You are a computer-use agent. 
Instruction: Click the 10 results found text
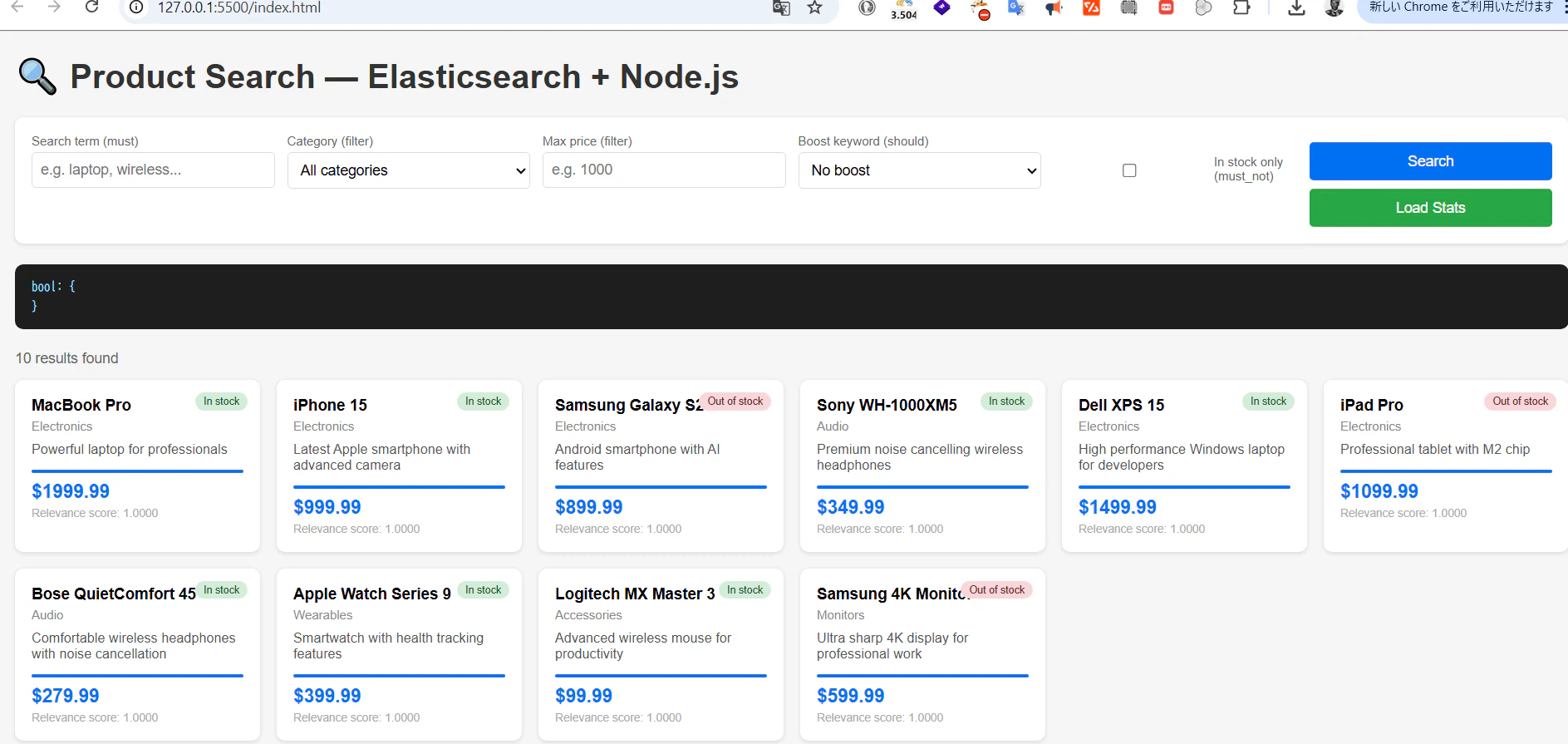(67, 358)
